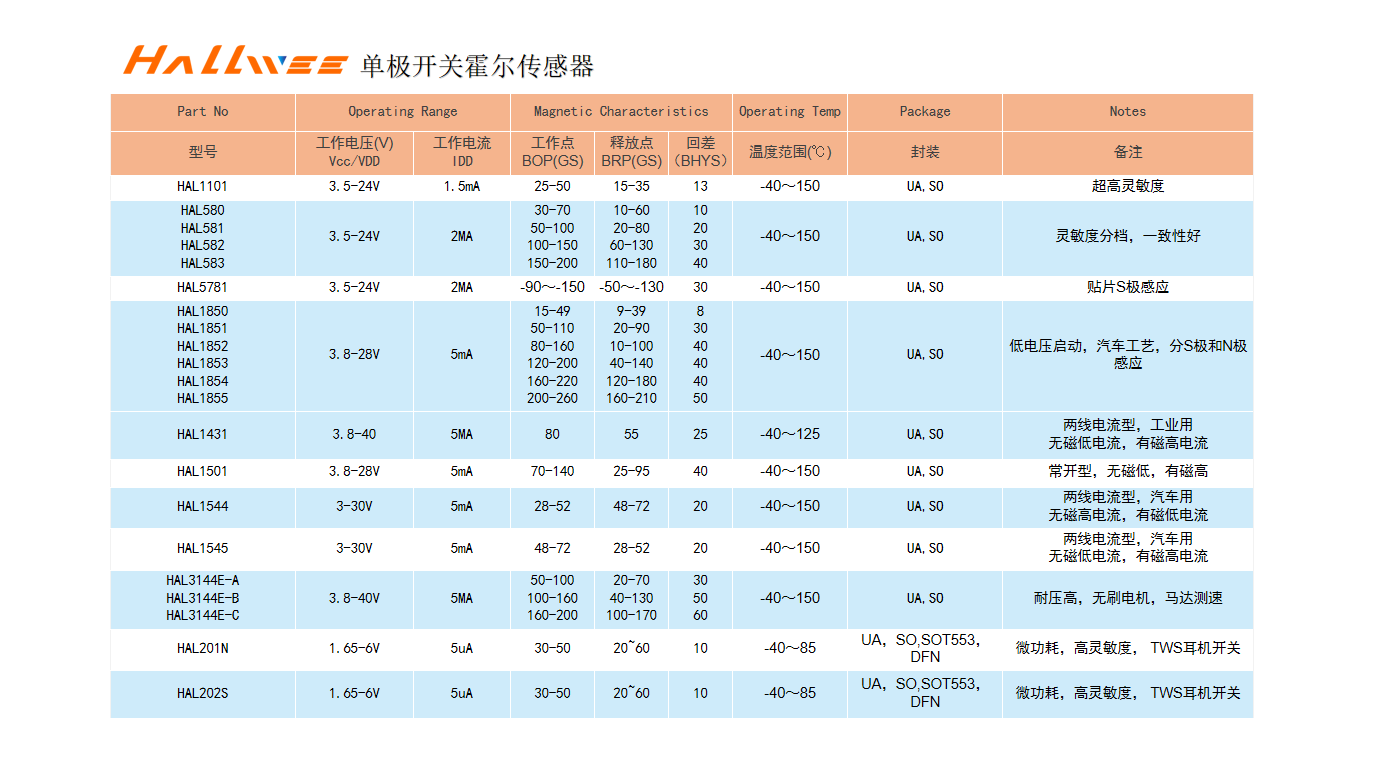
Task: Click the 110-180 BRP value for HAL583
Action: click(x=632, y=264)
